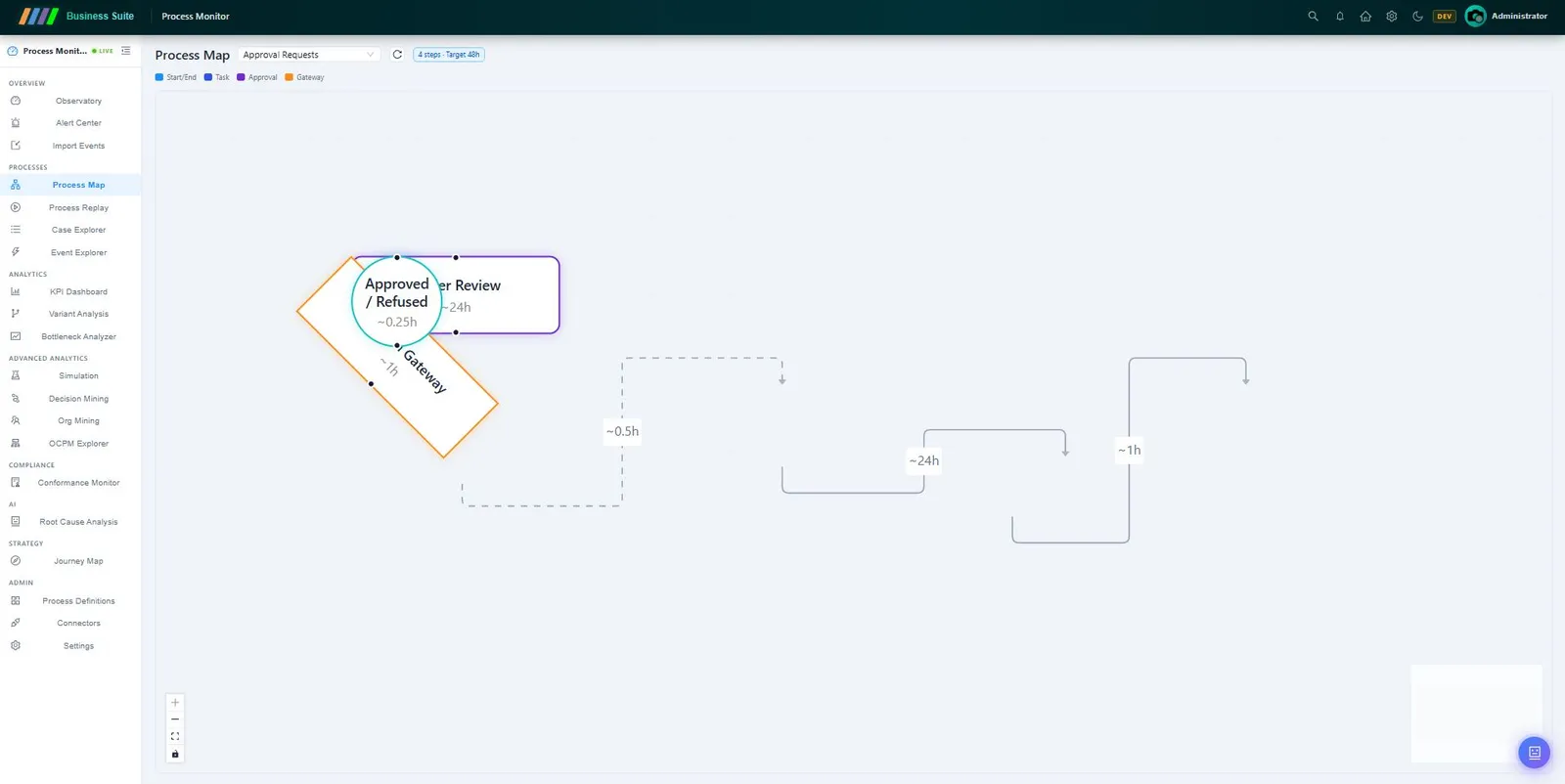Click the 4 steps Target 48h badge
The image size is (1565, 784).
449,55
